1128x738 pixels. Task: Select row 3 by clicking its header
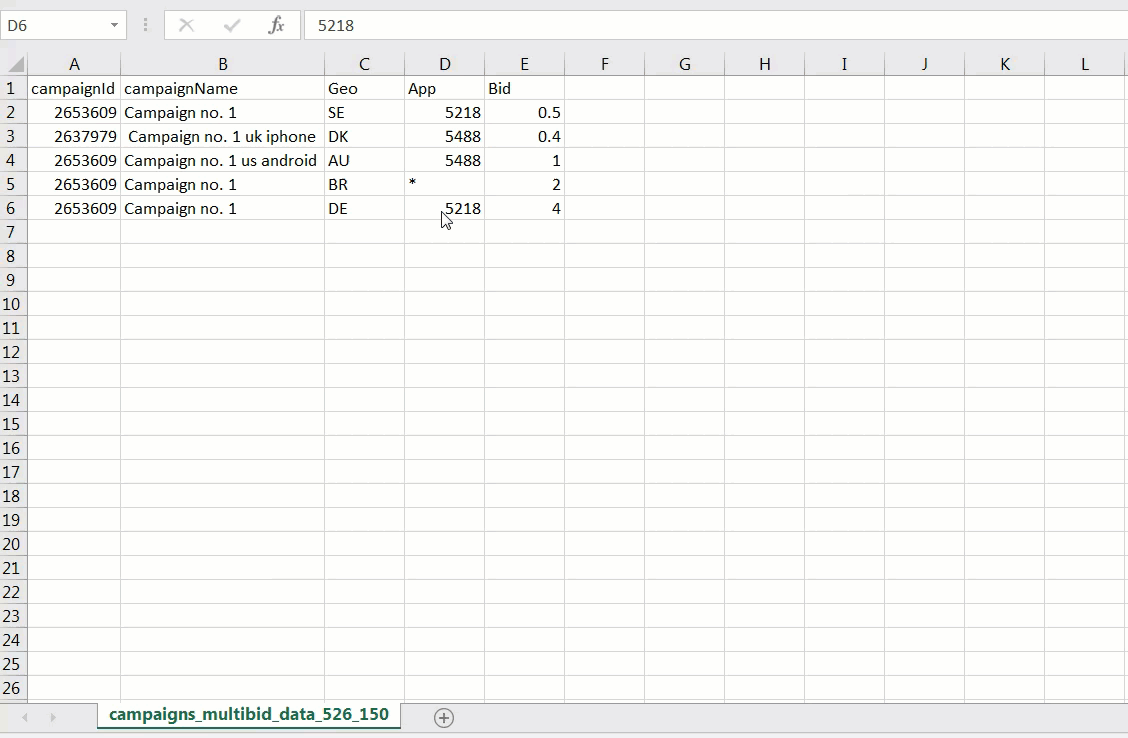[x=12, y=136]
